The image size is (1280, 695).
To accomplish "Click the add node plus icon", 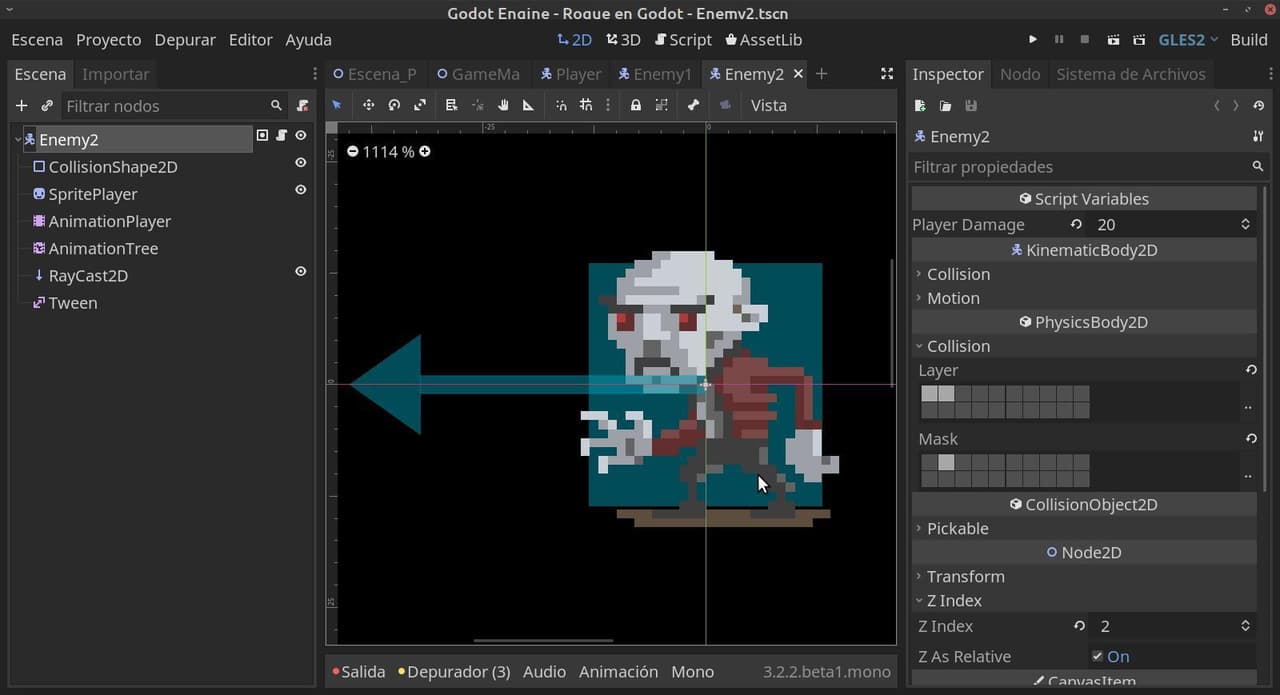I will pyautogui.click(x=21, y=105).
